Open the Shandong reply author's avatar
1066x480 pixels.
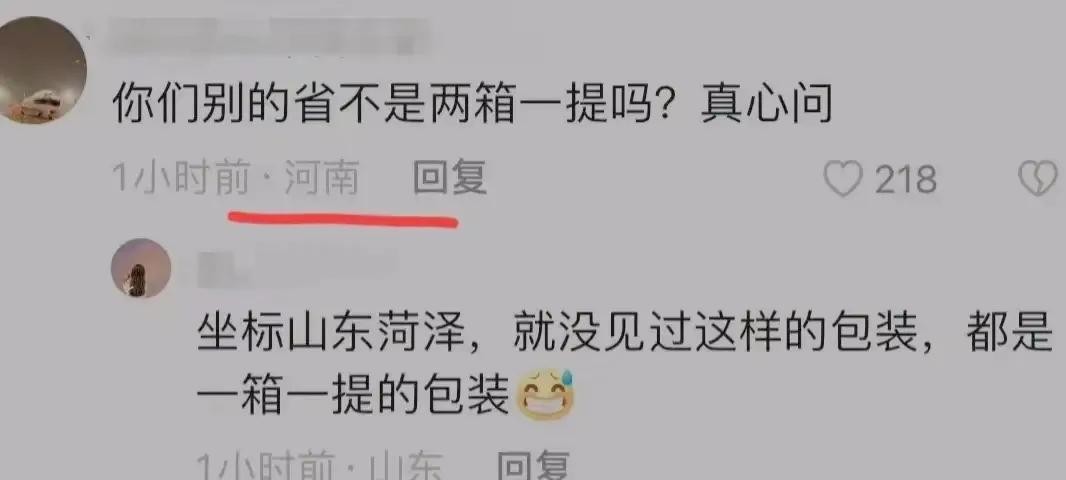pyautogui.click(x=141, y=268)
